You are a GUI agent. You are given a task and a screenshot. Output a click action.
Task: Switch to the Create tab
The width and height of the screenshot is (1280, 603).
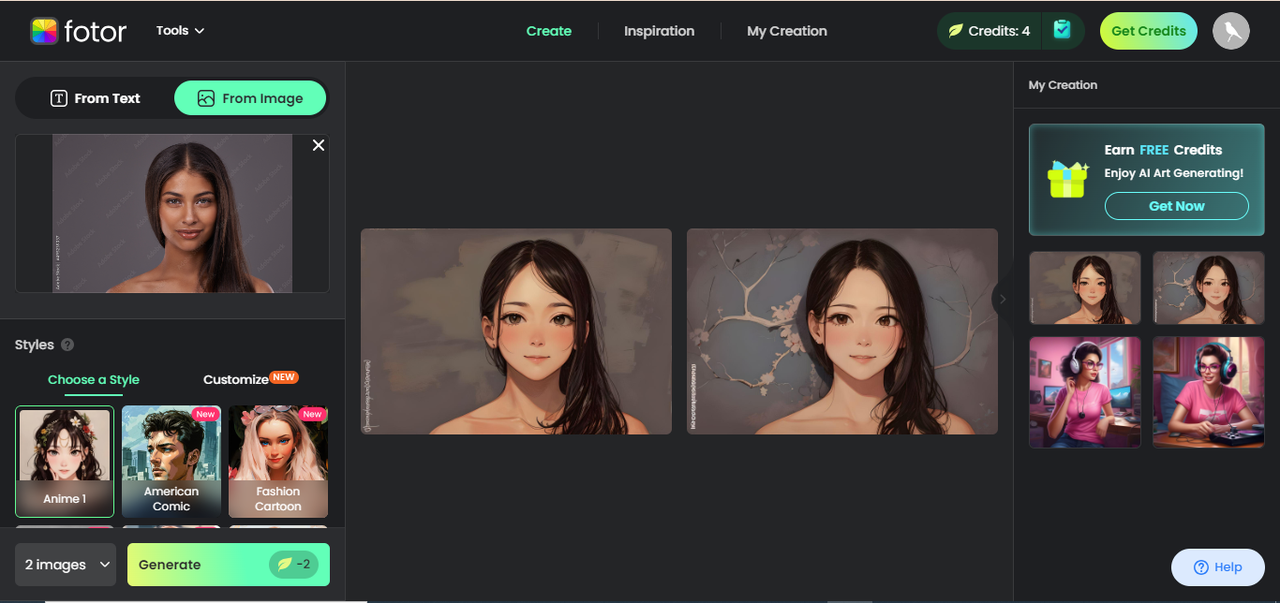(x=549, y=31)
